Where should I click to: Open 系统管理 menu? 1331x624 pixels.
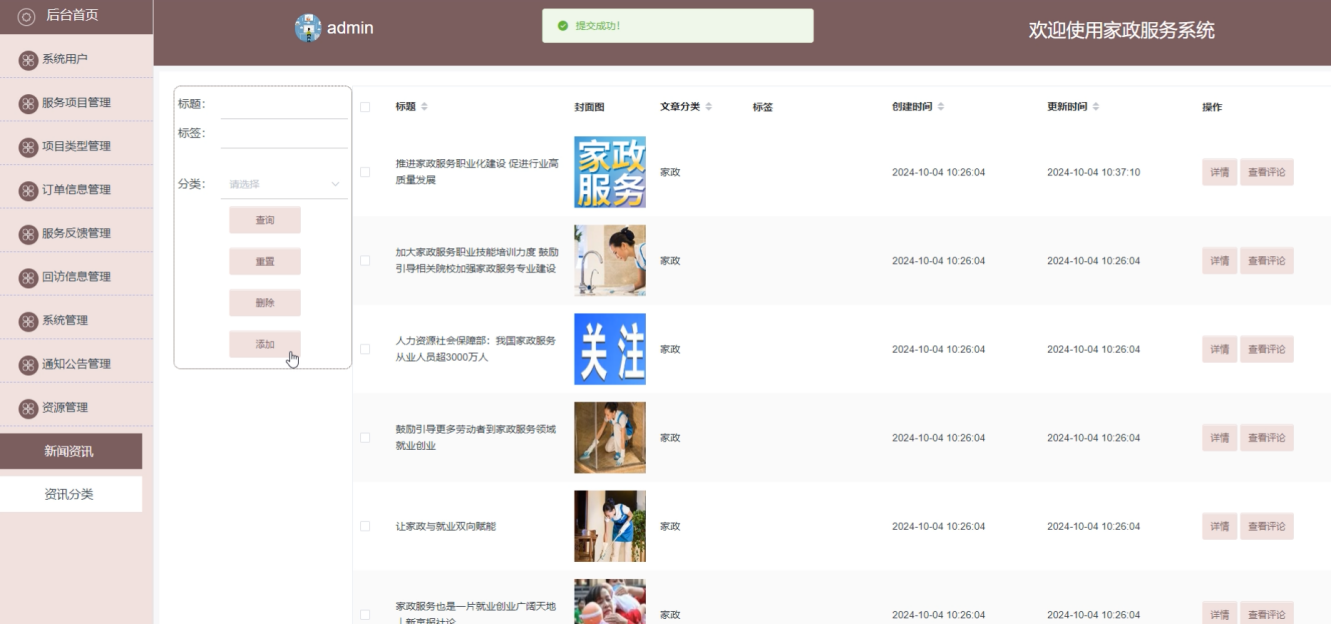[x=76, y=321]
